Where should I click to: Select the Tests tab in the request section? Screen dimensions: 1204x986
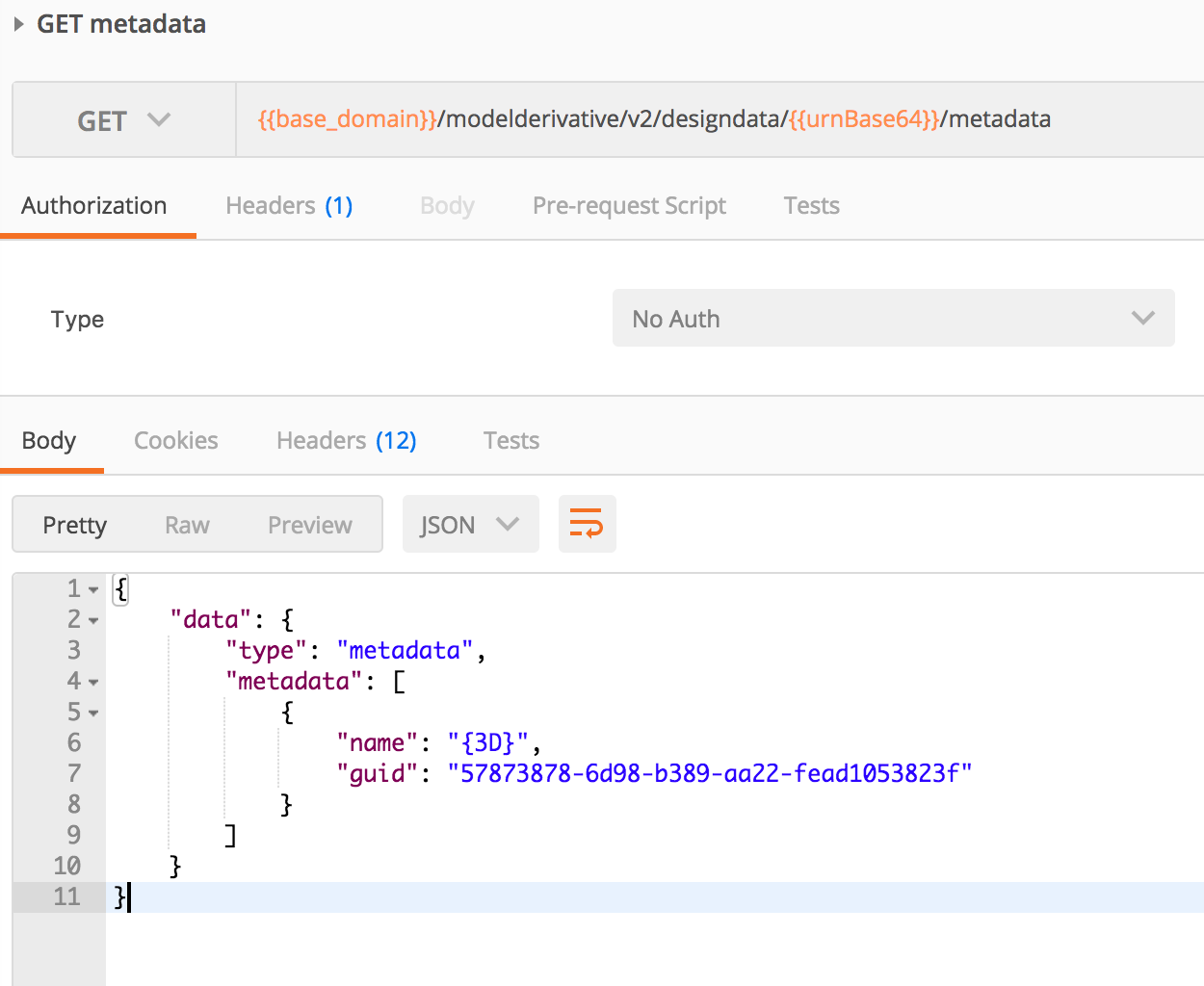tap(811, 205)
